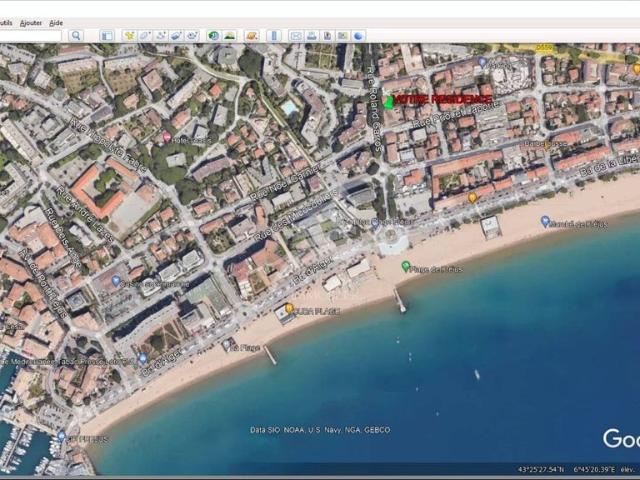Click the longitude readout in status bar
The width and height of the screenshot is (640, 480).
coord(594,469)
